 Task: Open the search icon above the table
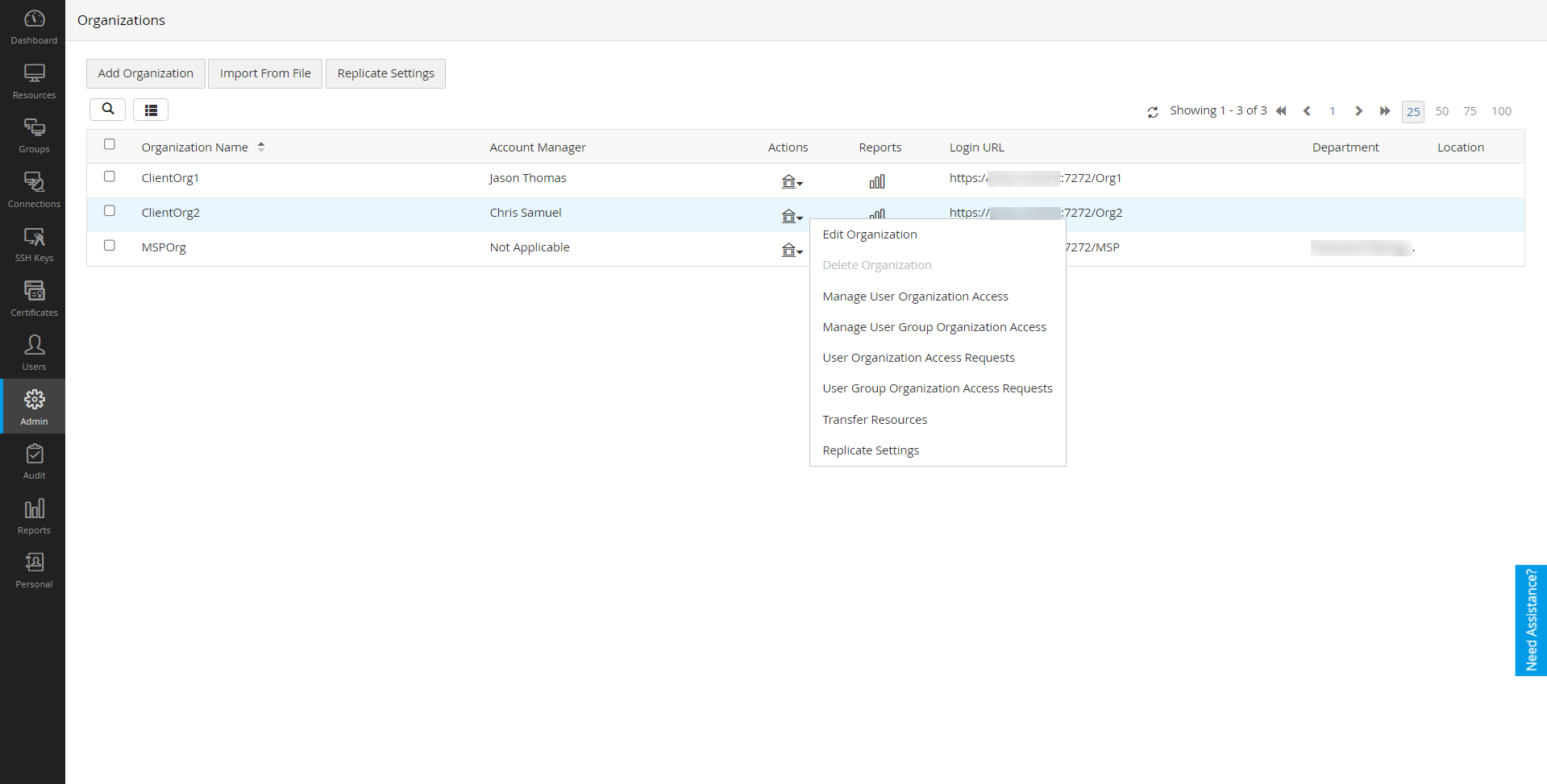(x=107, y=110)
